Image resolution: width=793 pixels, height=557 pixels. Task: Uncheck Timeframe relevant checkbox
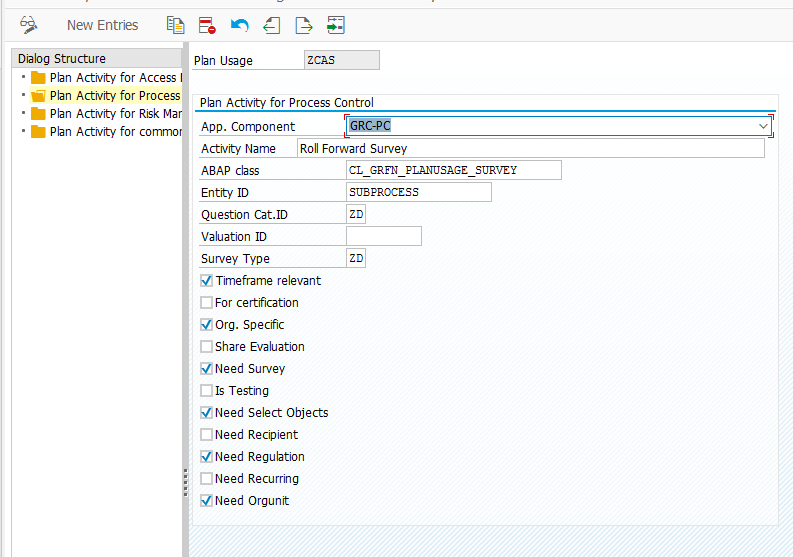206,280
